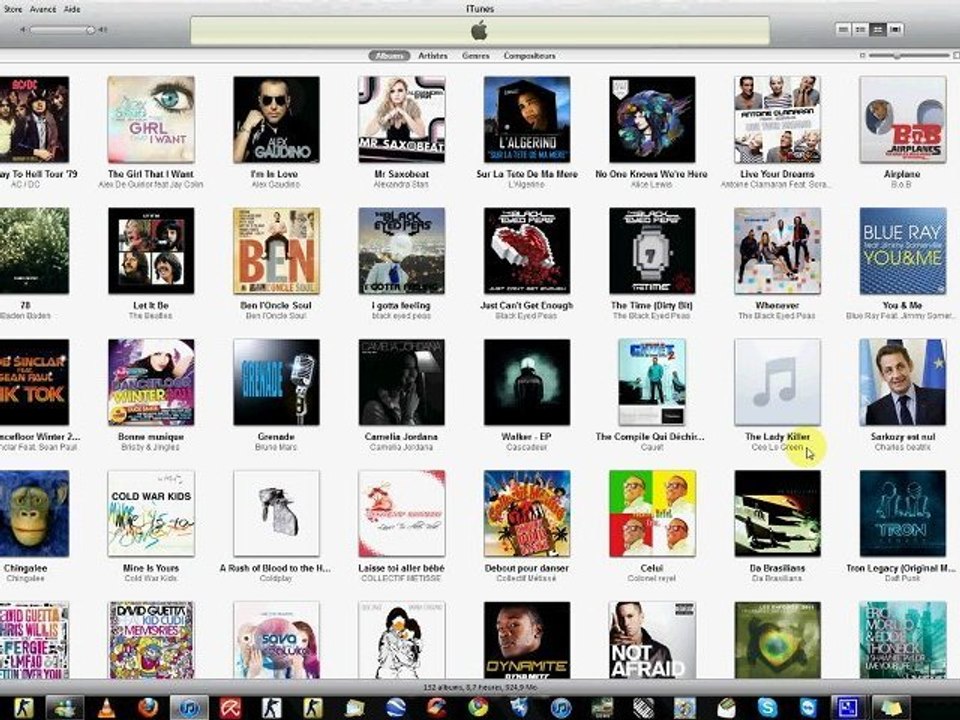The width and height of the screenshot is (960, 720).
Task: Switch to Cover Flow view button
Action: pyautogui.click(x=895, y=29)
